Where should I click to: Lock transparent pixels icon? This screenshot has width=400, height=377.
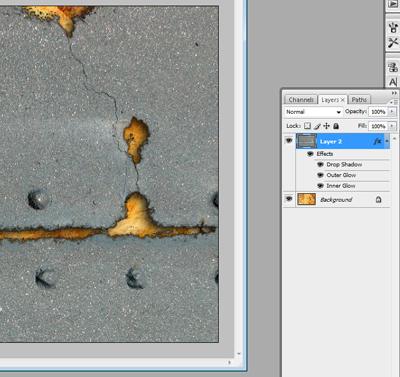tap(307, 126)
